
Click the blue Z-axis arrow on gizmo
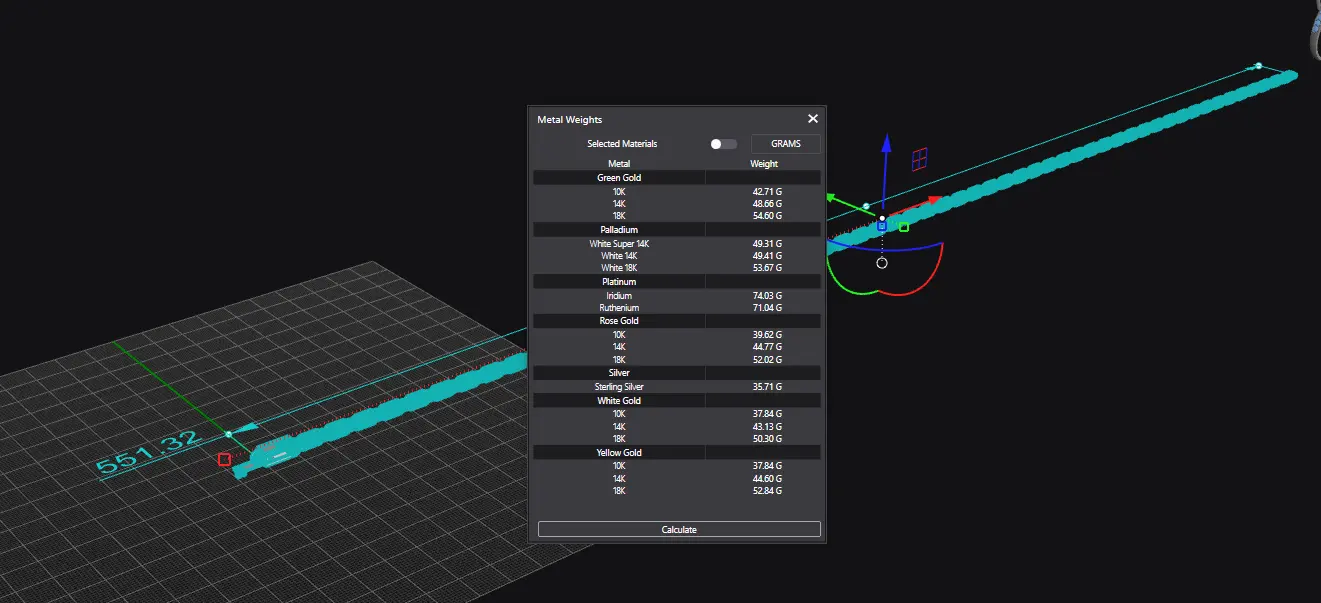[x=885, y=144]
